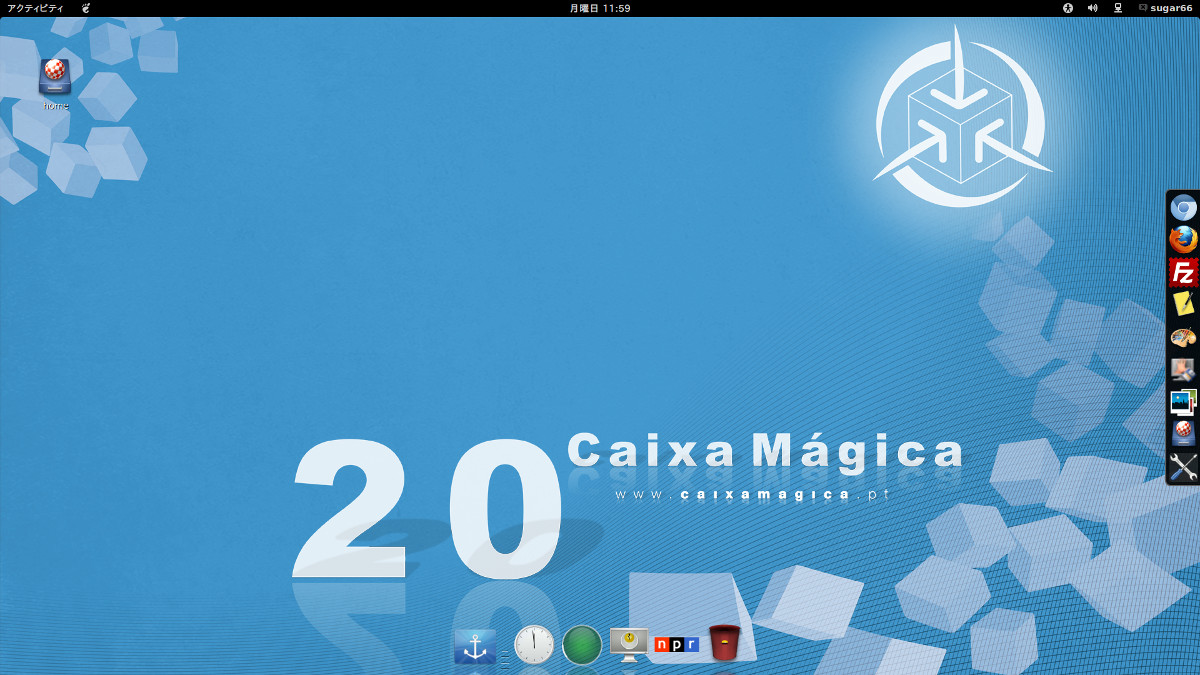Open the accessibility menu icon
Screen dimensions: 1200x675
click(x=1067, y=8)
